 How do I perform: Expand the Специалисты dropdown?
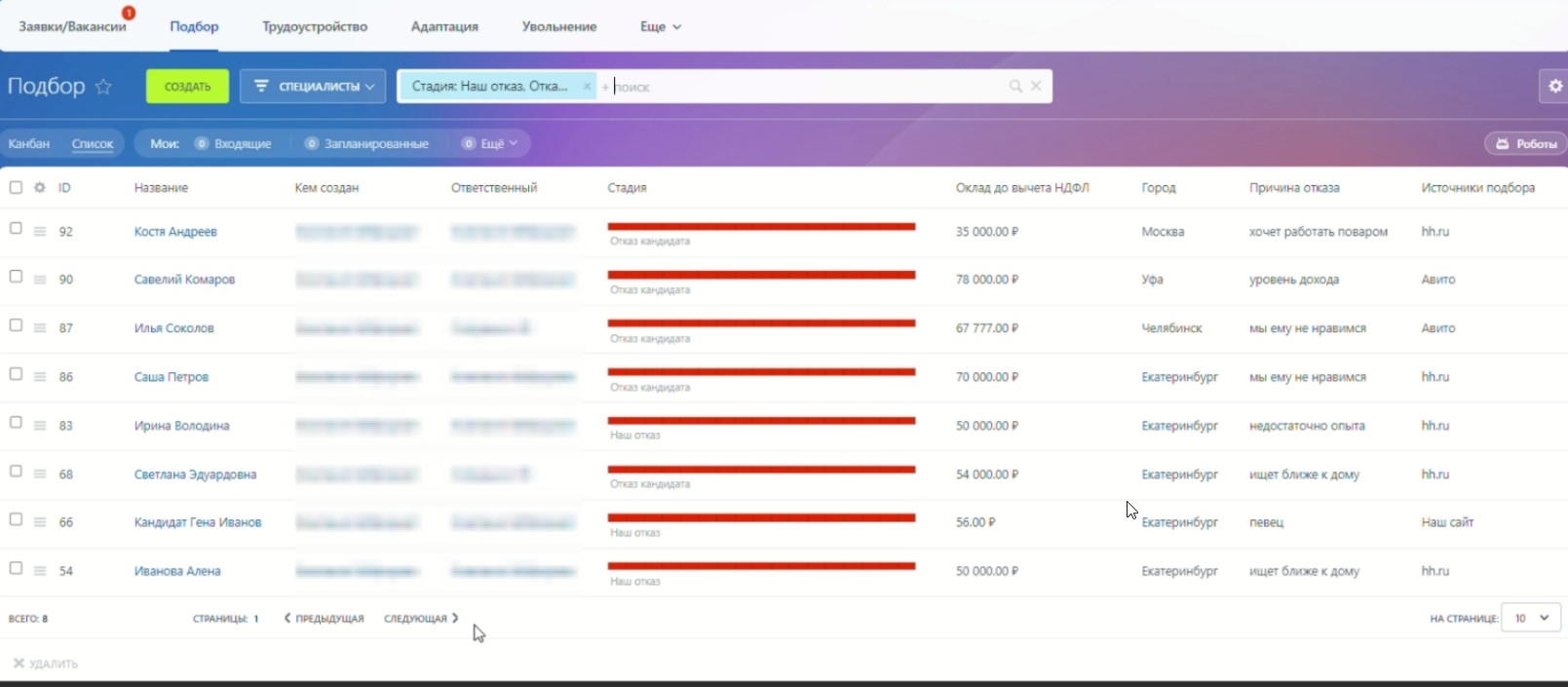point(314,87)
